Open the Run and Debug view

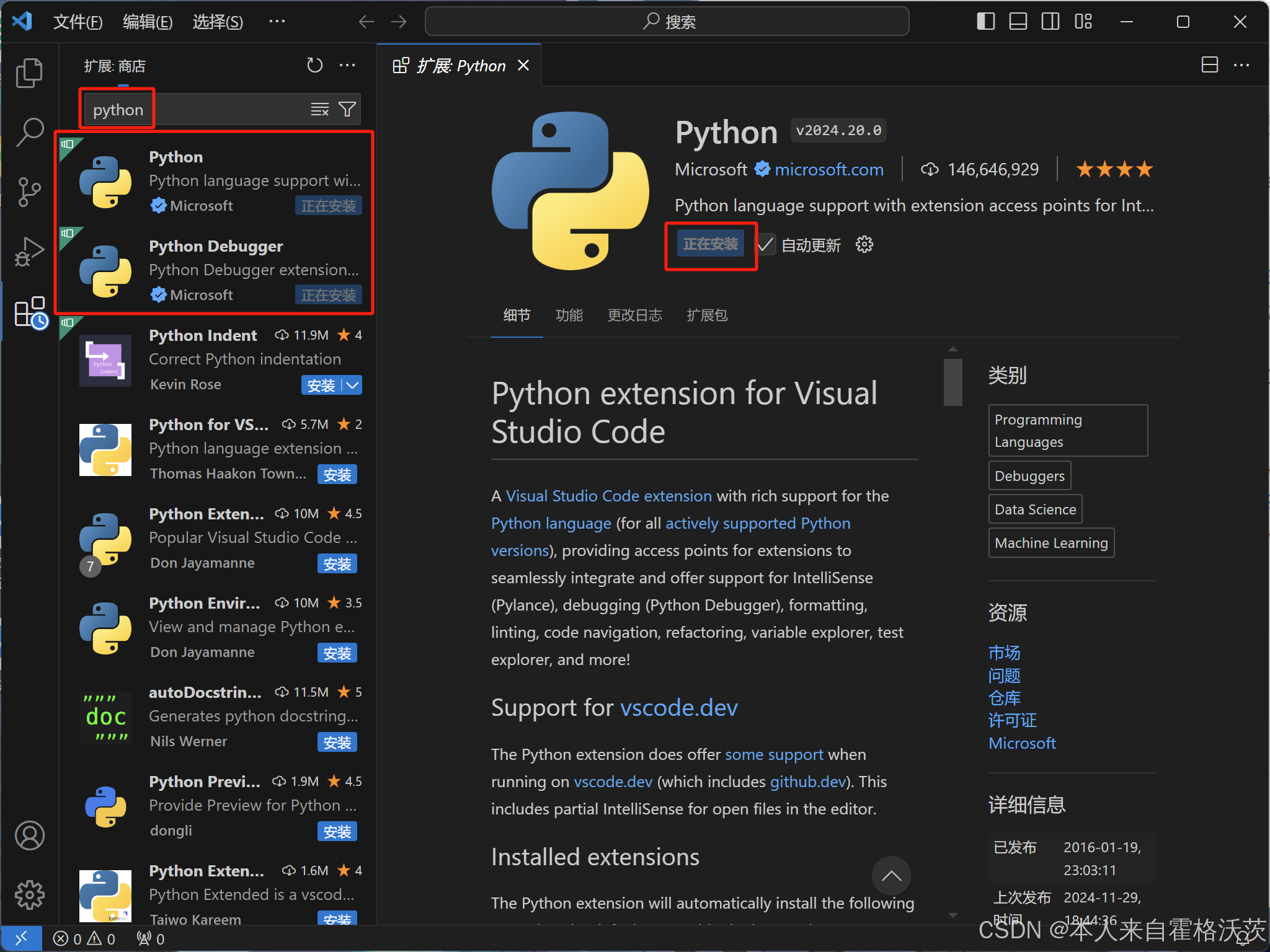click(x=29, y=251)
